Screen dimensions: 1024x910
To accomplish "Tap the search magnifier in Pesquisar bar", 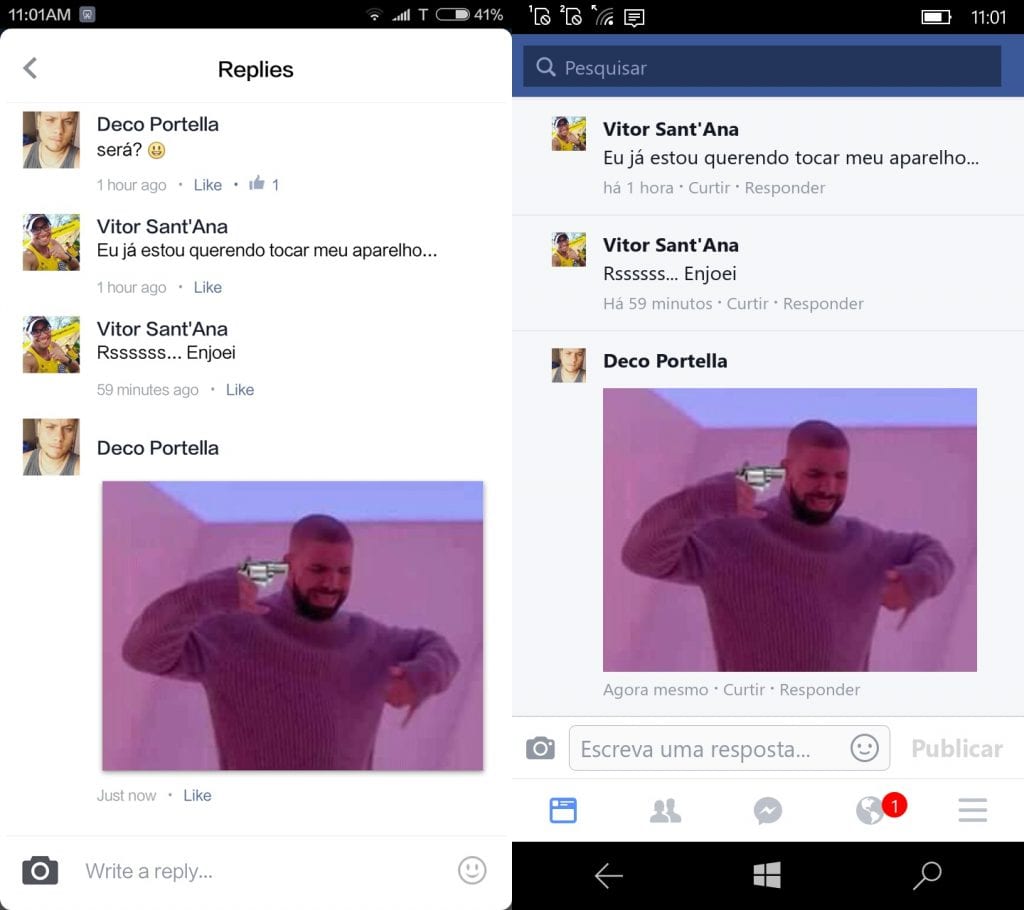I will [545, 67].
